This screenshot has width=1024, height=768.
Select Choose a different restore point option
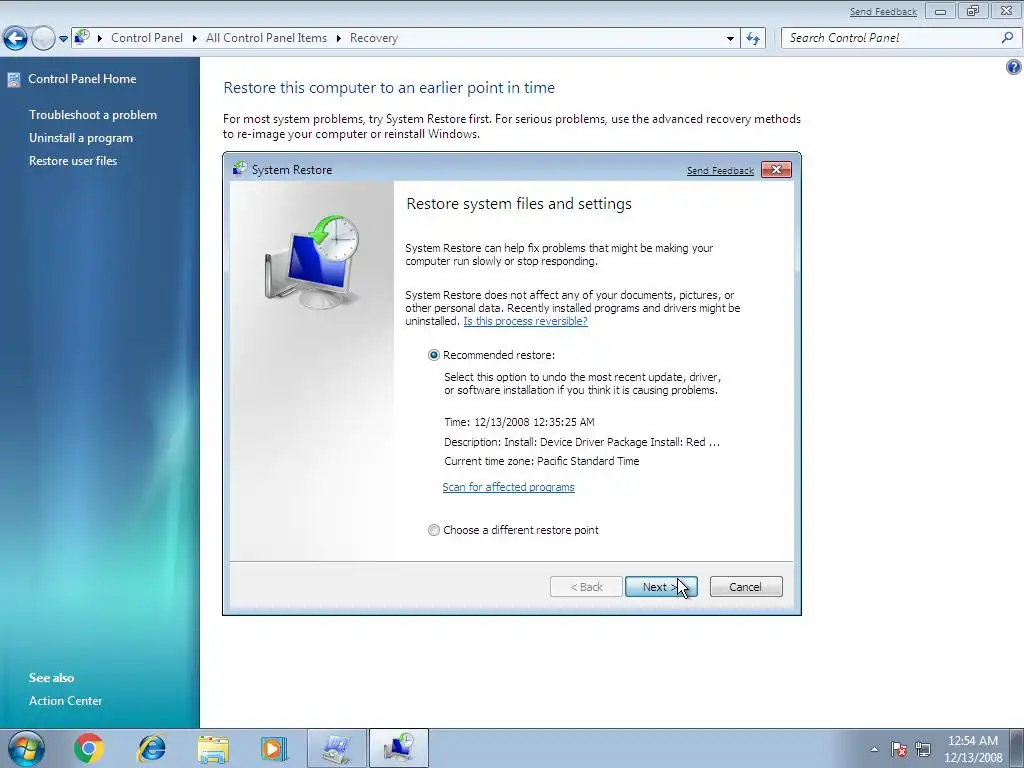(434, 530)
